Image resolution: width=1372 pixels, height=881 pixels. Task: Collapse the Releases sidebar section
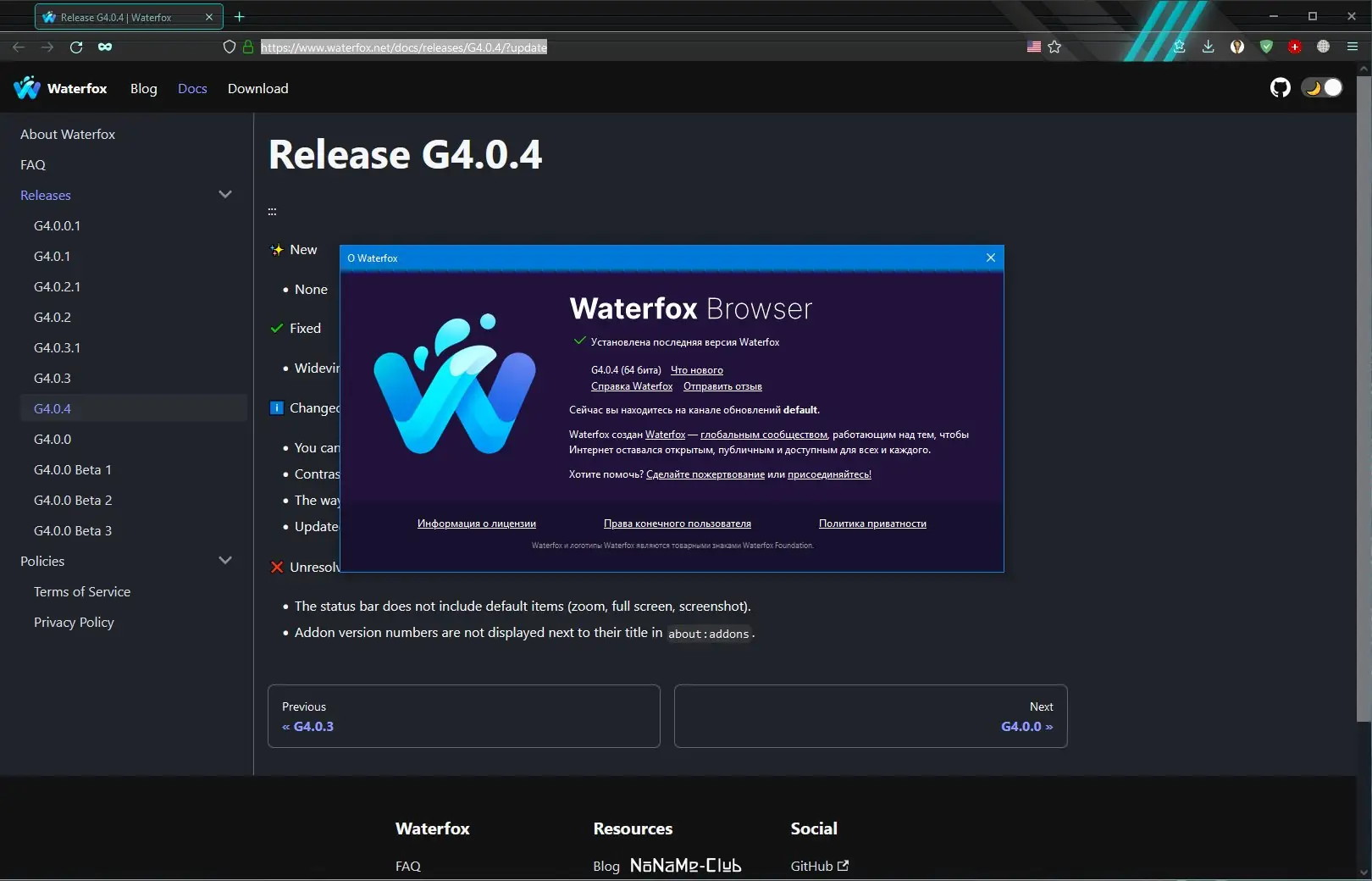(x=225, y=195)
